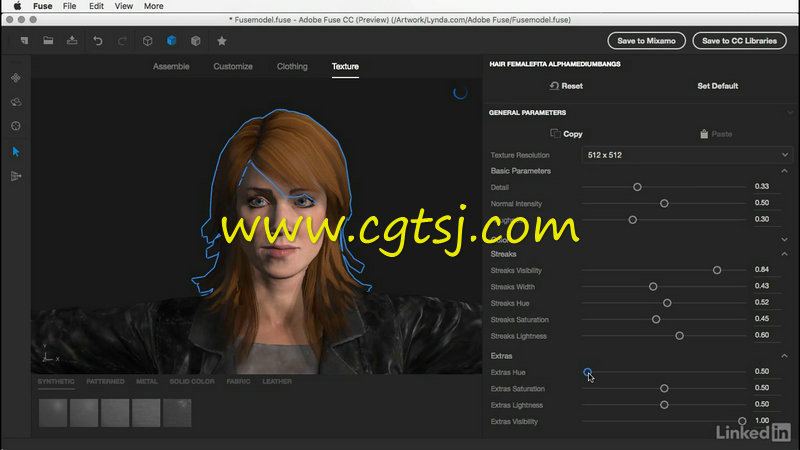Click the Extras Saturation slider handle
800x450 pixels.
(x=664, y=389)
